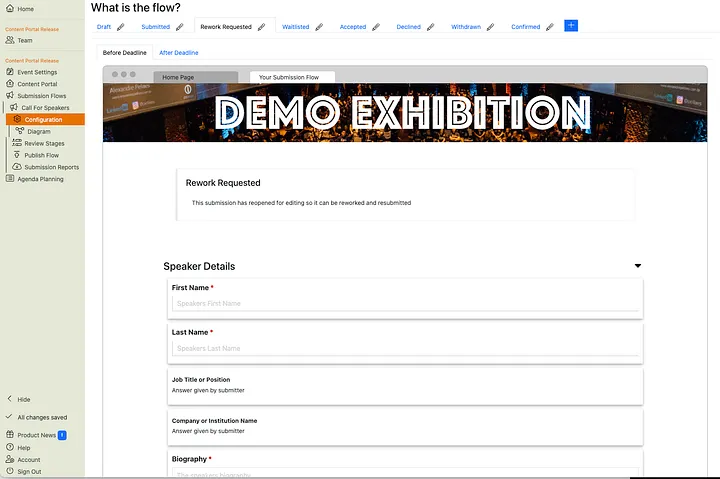
Task: Edit the Declined state with pencil icon
Action: [x=430, y=27]
